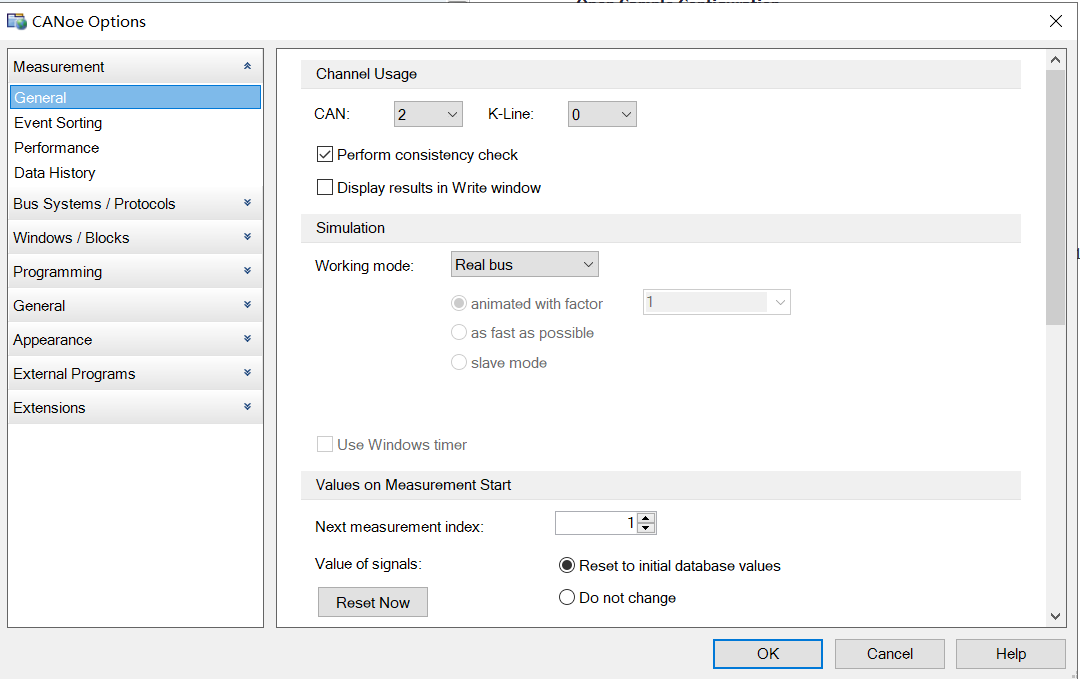
Task: Expand the Appearance section chevron
Action: [247, 339]
